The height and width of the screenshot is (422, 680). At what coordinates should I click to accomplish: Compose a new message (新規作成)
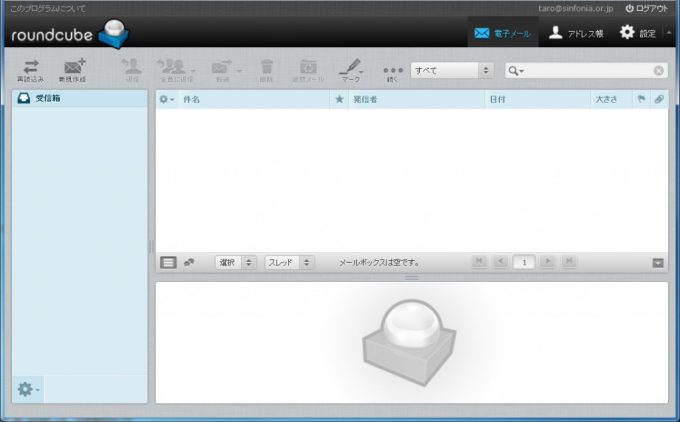point(73,71)
